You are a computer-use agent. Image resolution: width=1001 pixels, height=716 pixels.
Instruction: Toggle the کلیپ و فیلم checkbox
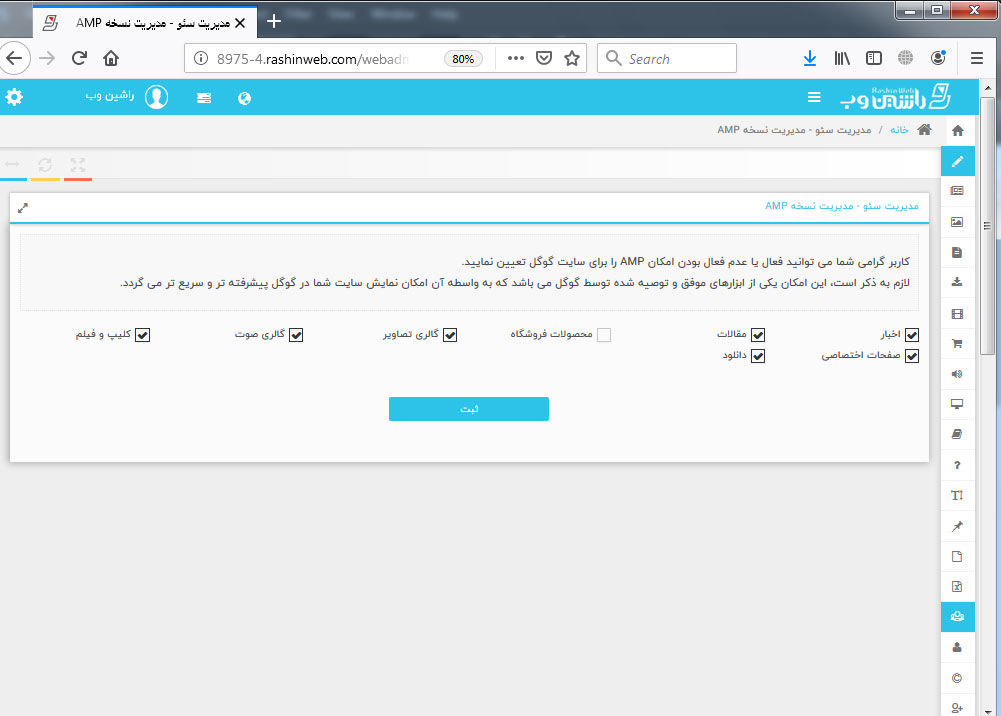pyautogui.click(x=142, y=335)
